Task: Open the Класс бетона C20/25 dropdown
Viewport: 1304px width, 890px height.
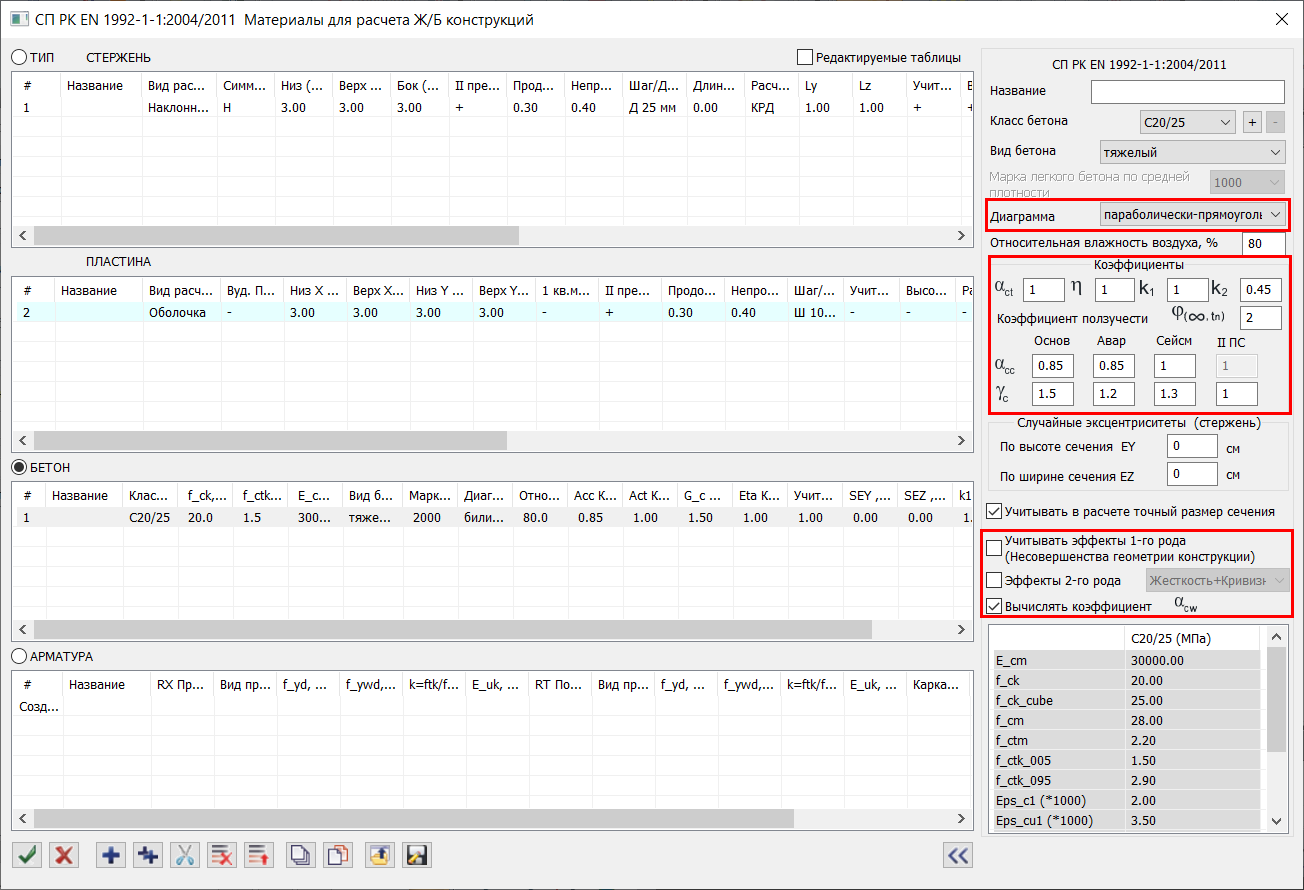Action: [1187, 122]
